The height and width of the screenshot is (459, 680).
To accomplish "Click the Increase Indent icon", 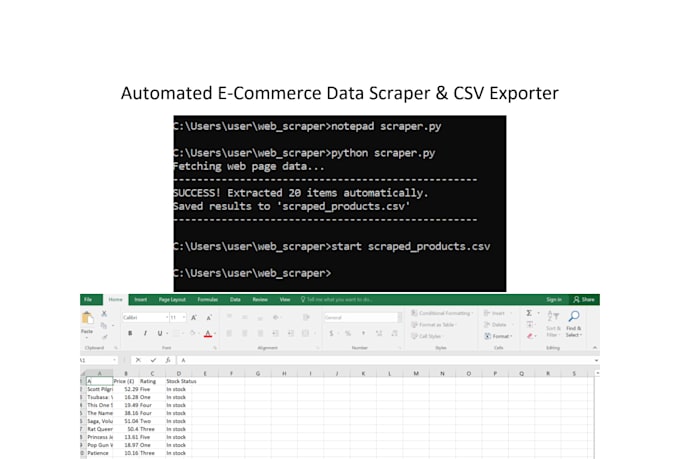I will coord(291,333).
